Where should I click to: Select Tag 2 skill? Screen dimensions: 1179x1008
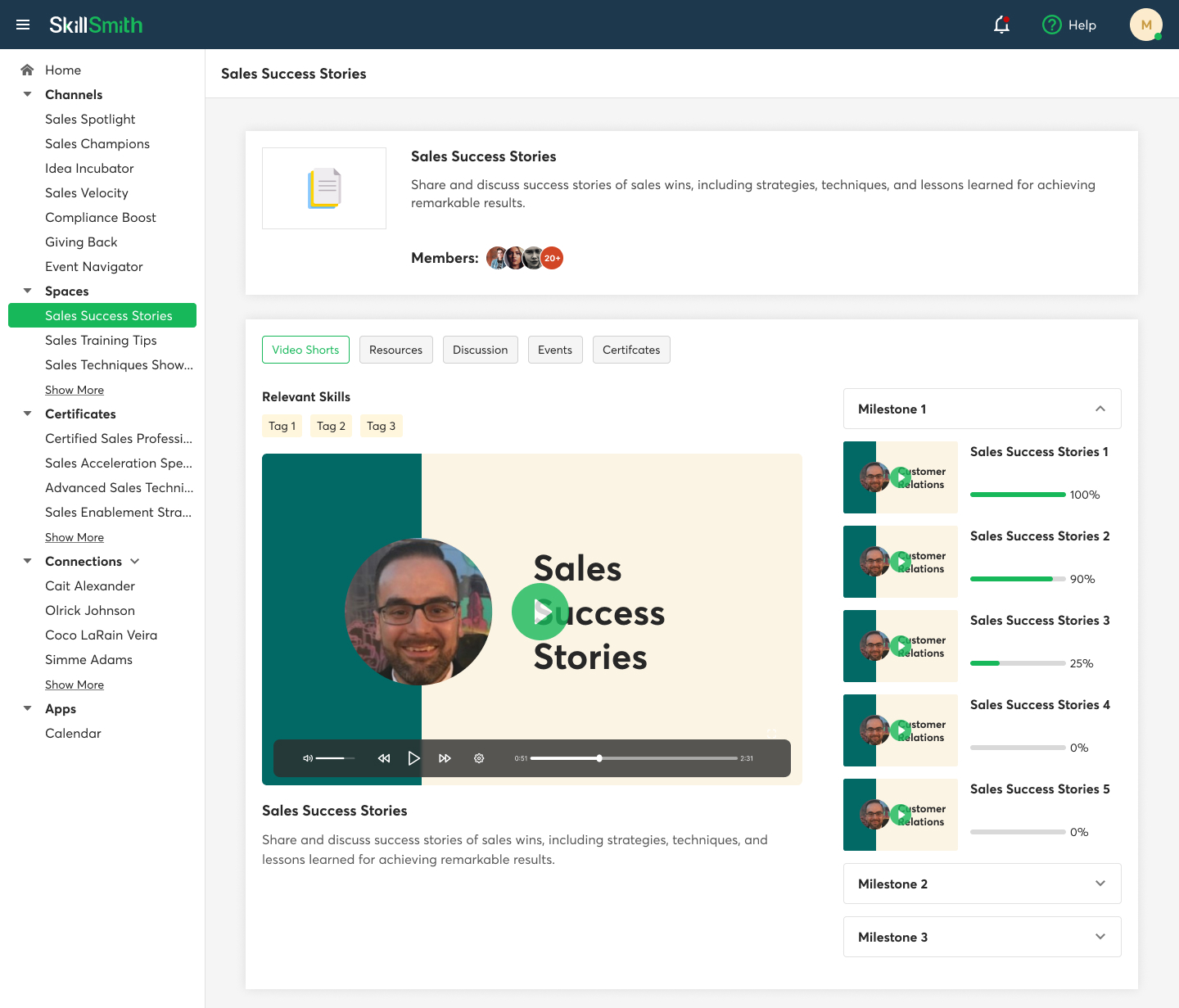[332, 426]
